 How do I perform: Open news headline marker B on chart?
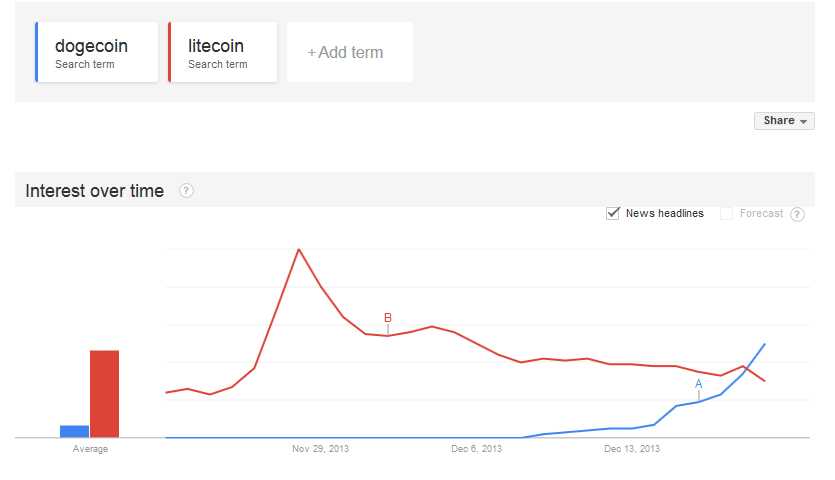tap(388, 318)
